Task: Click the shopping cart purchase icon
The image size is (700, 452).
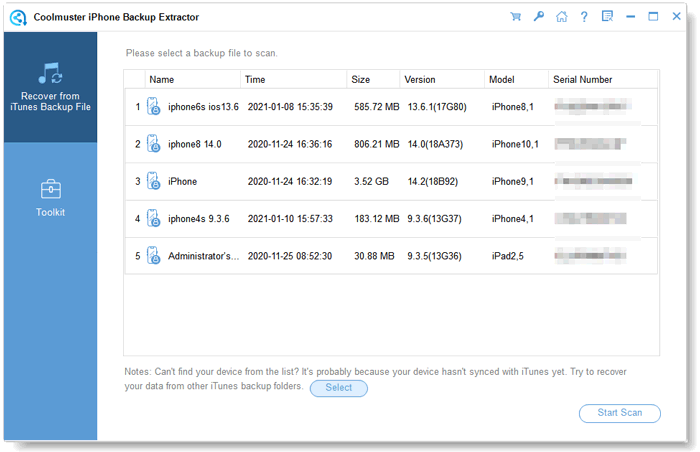Action: point(515,17)
